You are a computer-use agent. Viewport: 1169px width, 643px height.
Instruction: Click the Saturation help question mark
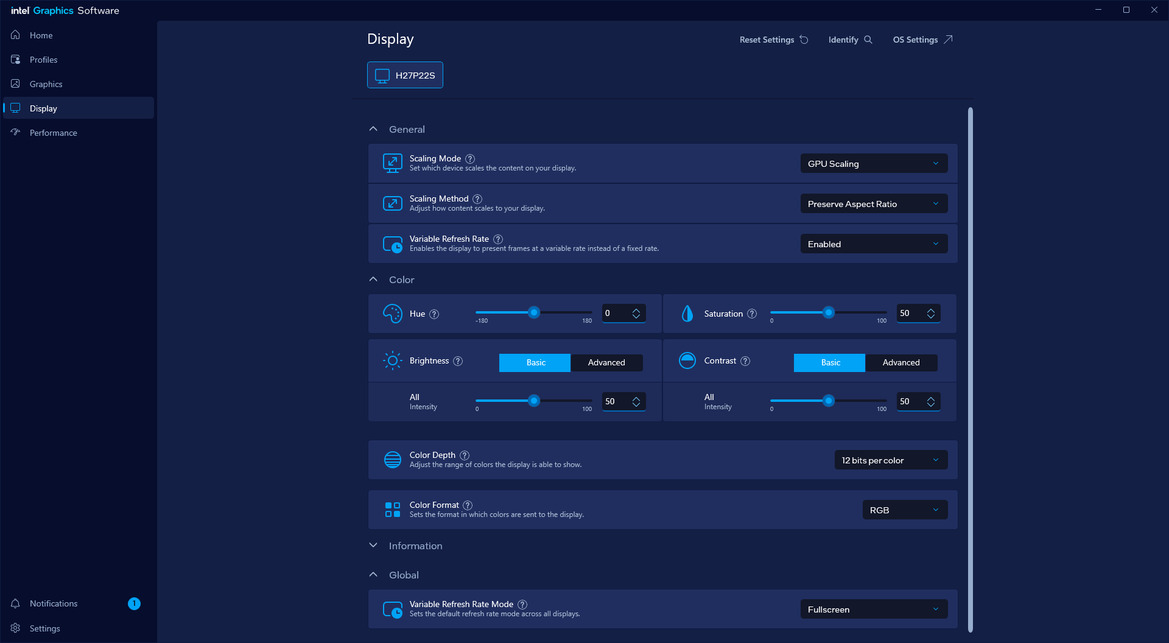point(752,314)
